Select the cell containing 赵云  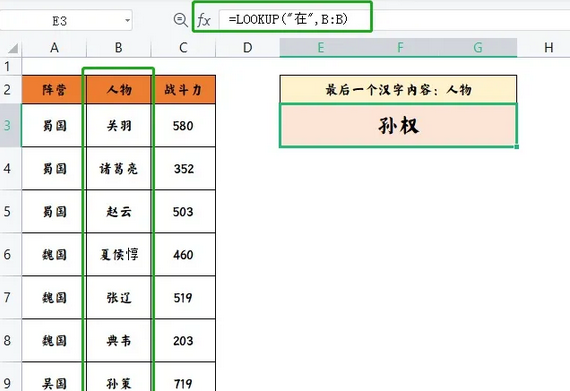[119, 211]
